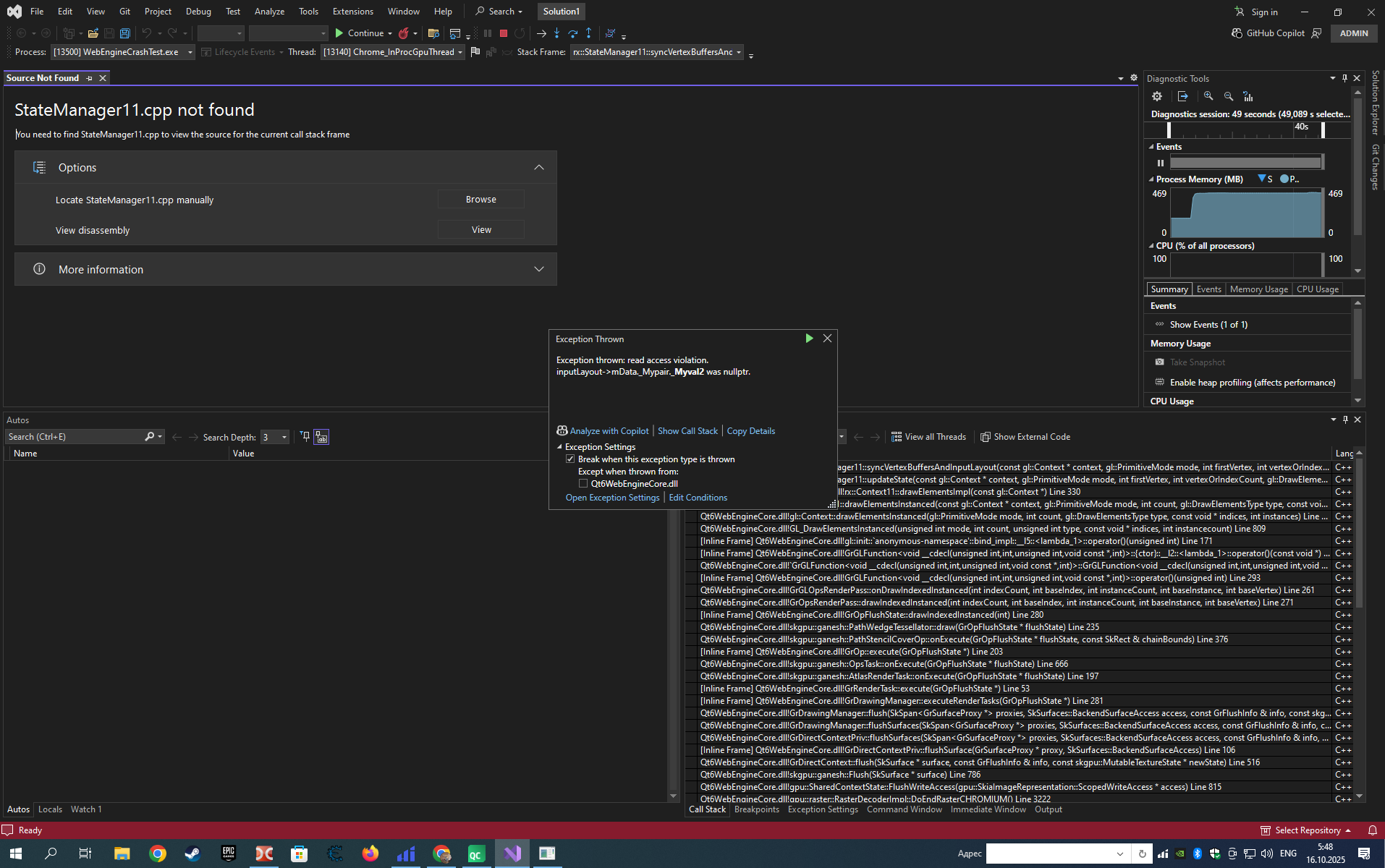Click the Hot Reload flame icon
The width and height of the screenshot is (1385, 868).
point(404,33)
